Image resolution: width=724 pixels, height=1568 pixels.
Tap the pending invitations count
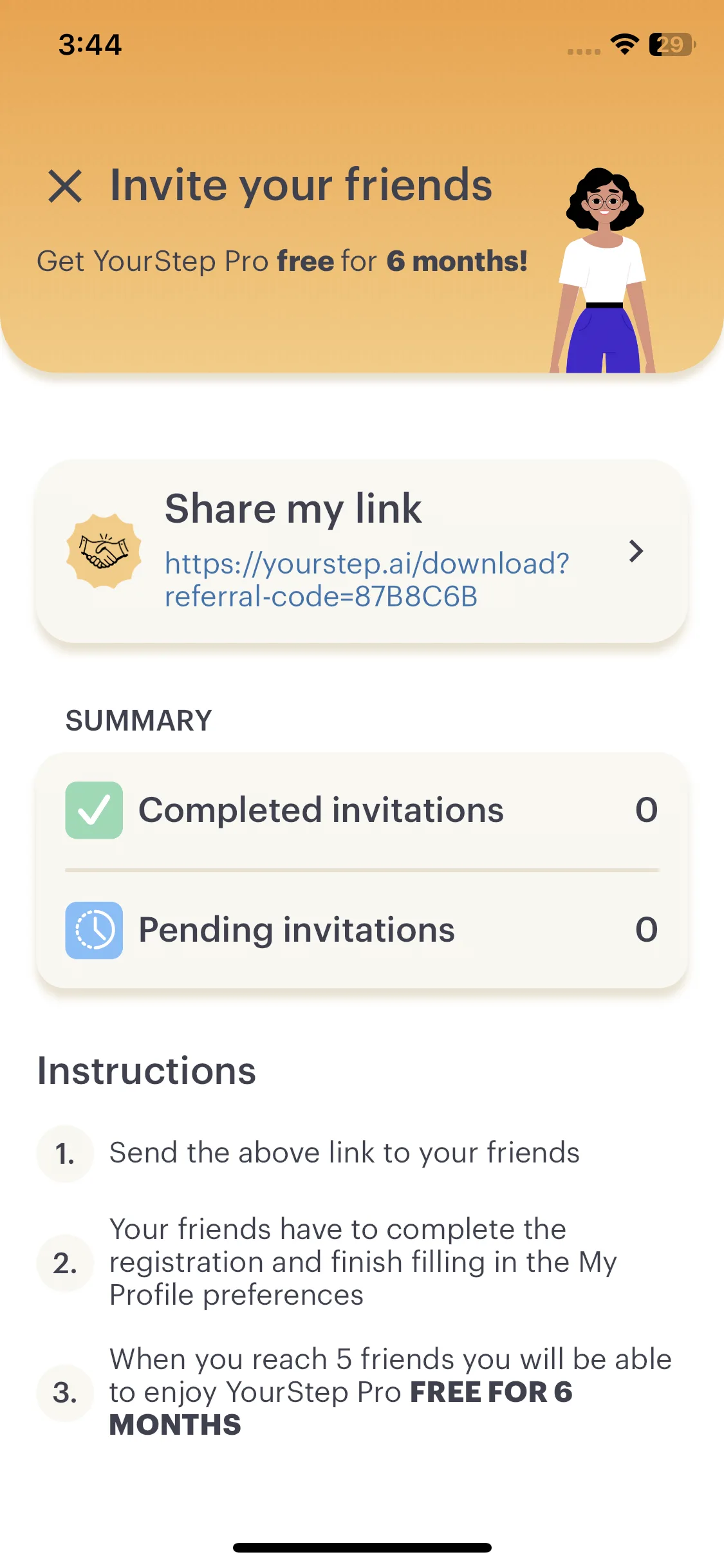(x=646, y=930)
